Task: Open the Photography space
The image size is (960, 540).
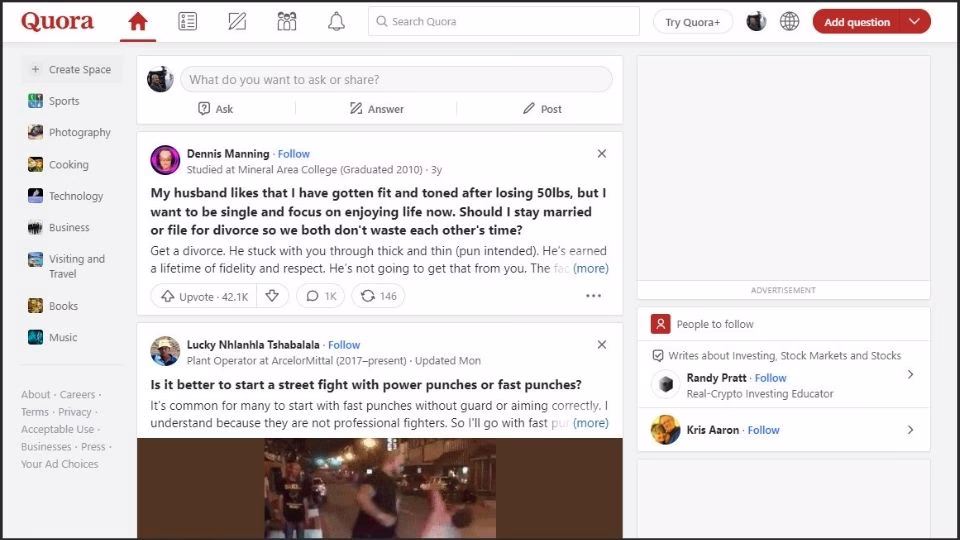Action: point(69,132)
